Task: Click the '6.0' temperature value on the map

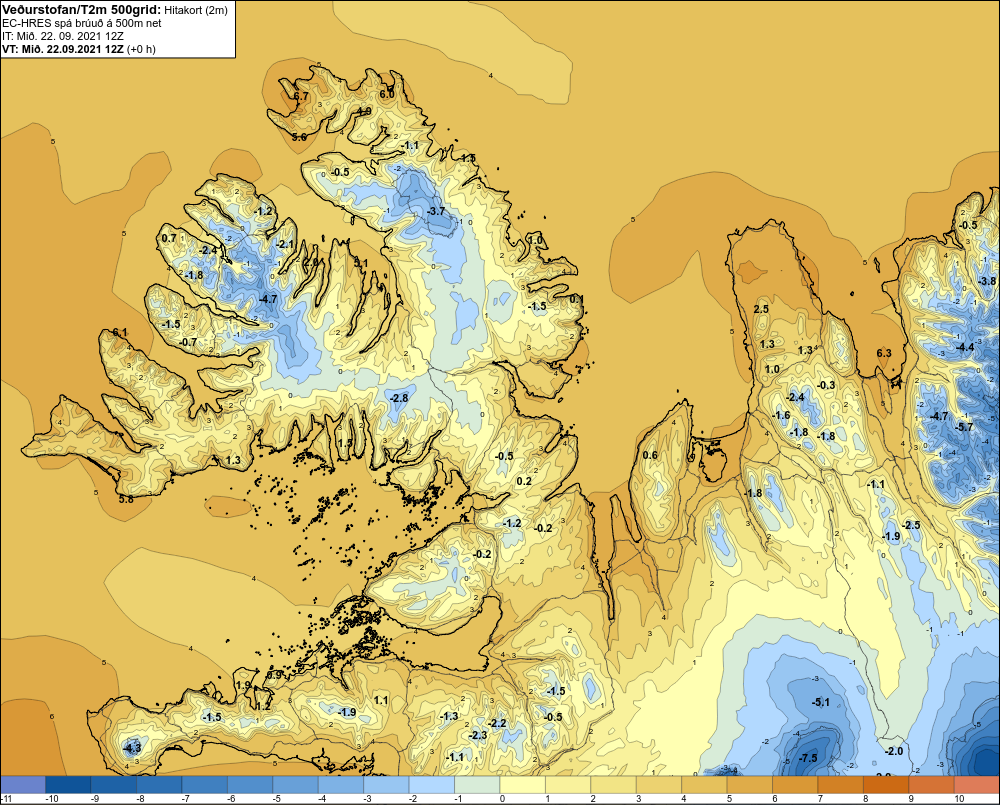Action: [387, 94]
